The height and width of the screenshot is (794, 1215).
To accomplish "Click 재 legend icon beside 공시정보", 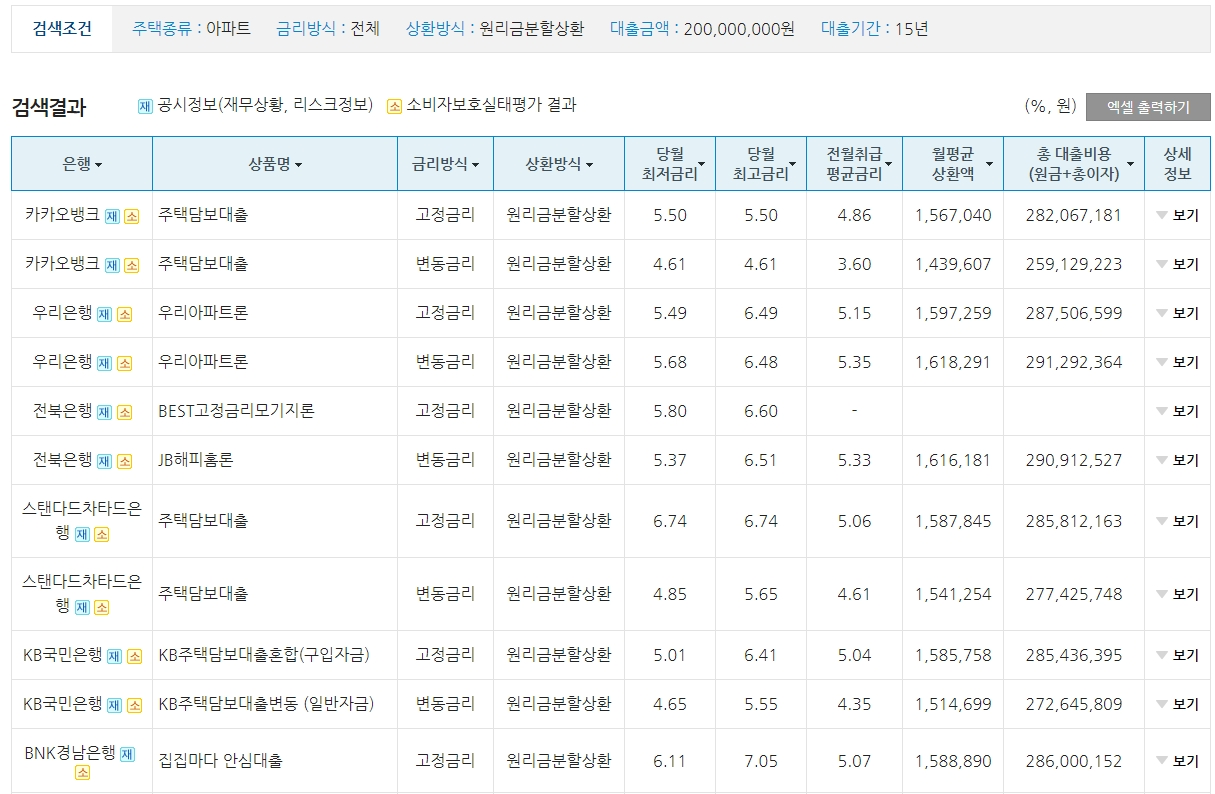I will click(x=145, y=106).
